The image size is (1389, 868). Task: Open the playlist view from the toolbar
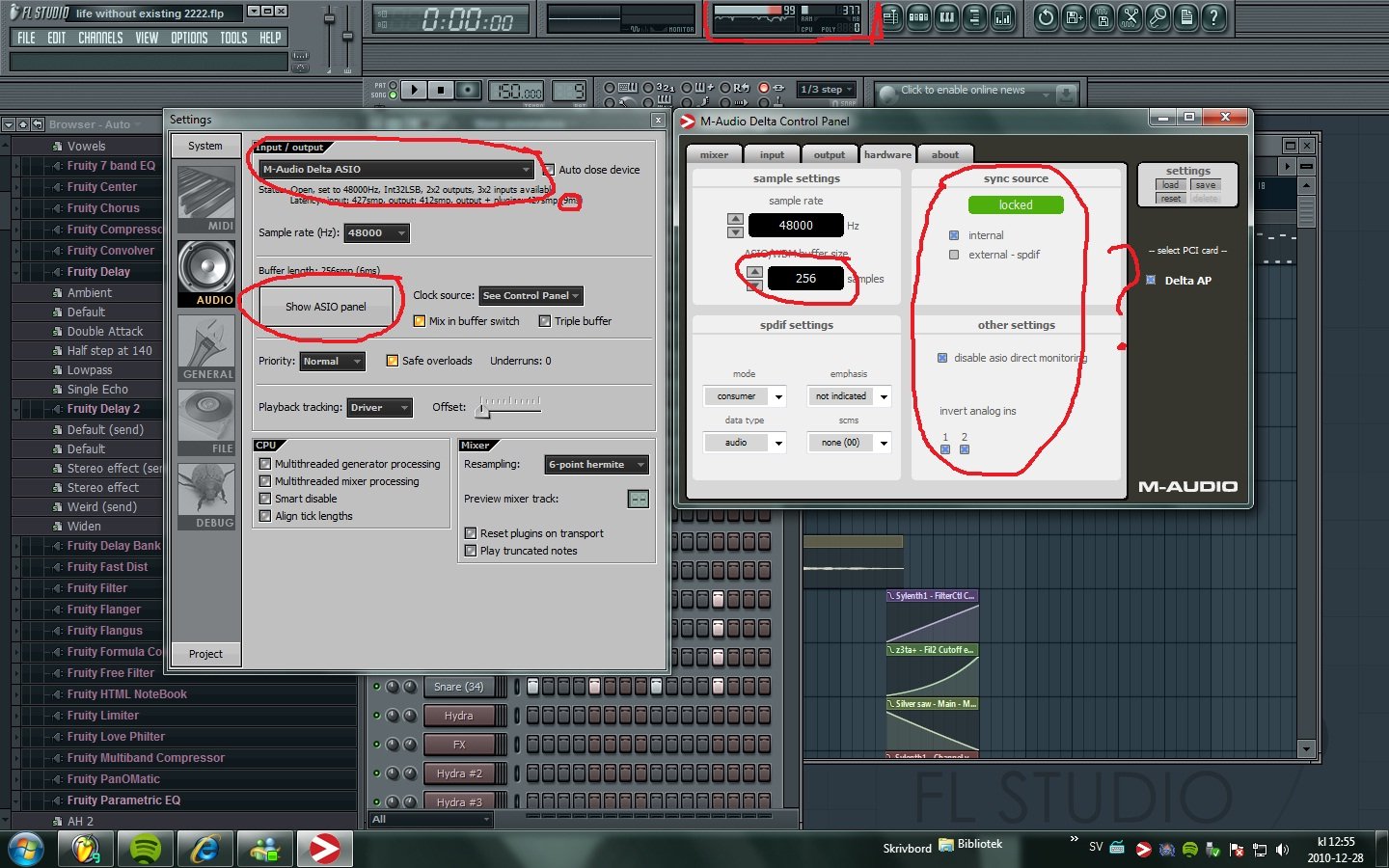click(x=890, y=17)
